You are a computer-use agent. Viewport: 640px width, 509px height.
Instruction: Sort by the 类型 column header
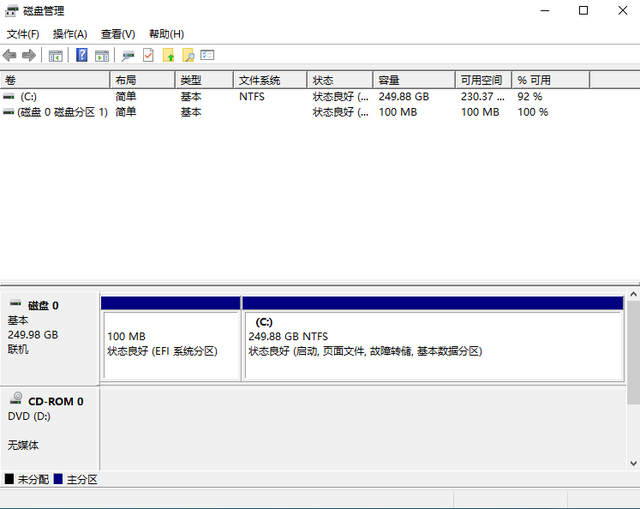(204, 80)
